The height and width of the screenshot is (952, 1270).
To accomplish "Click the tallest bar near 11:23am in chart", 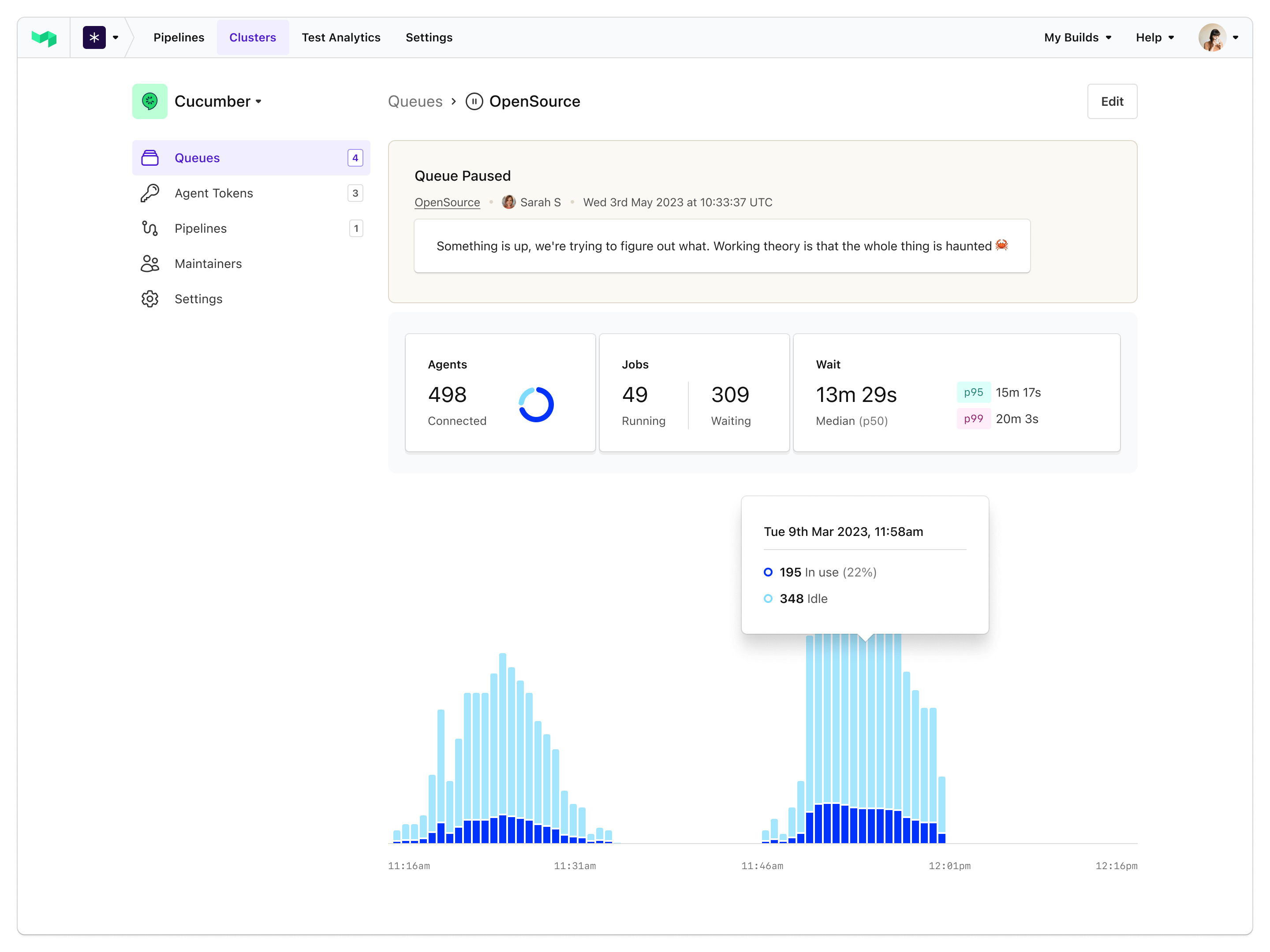I will (502, 746).
